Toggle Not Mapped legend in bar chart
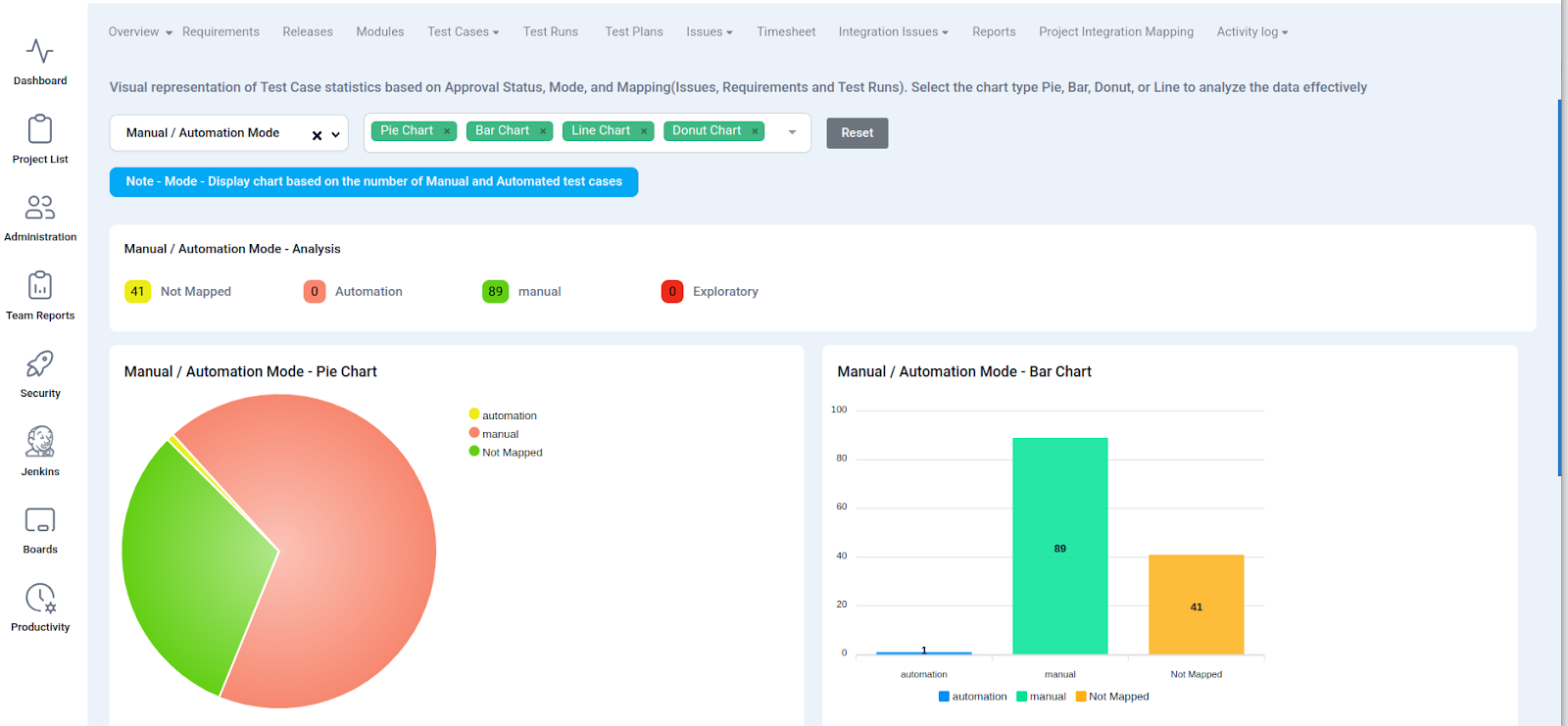1568x726 pixels. point(1112,697)
